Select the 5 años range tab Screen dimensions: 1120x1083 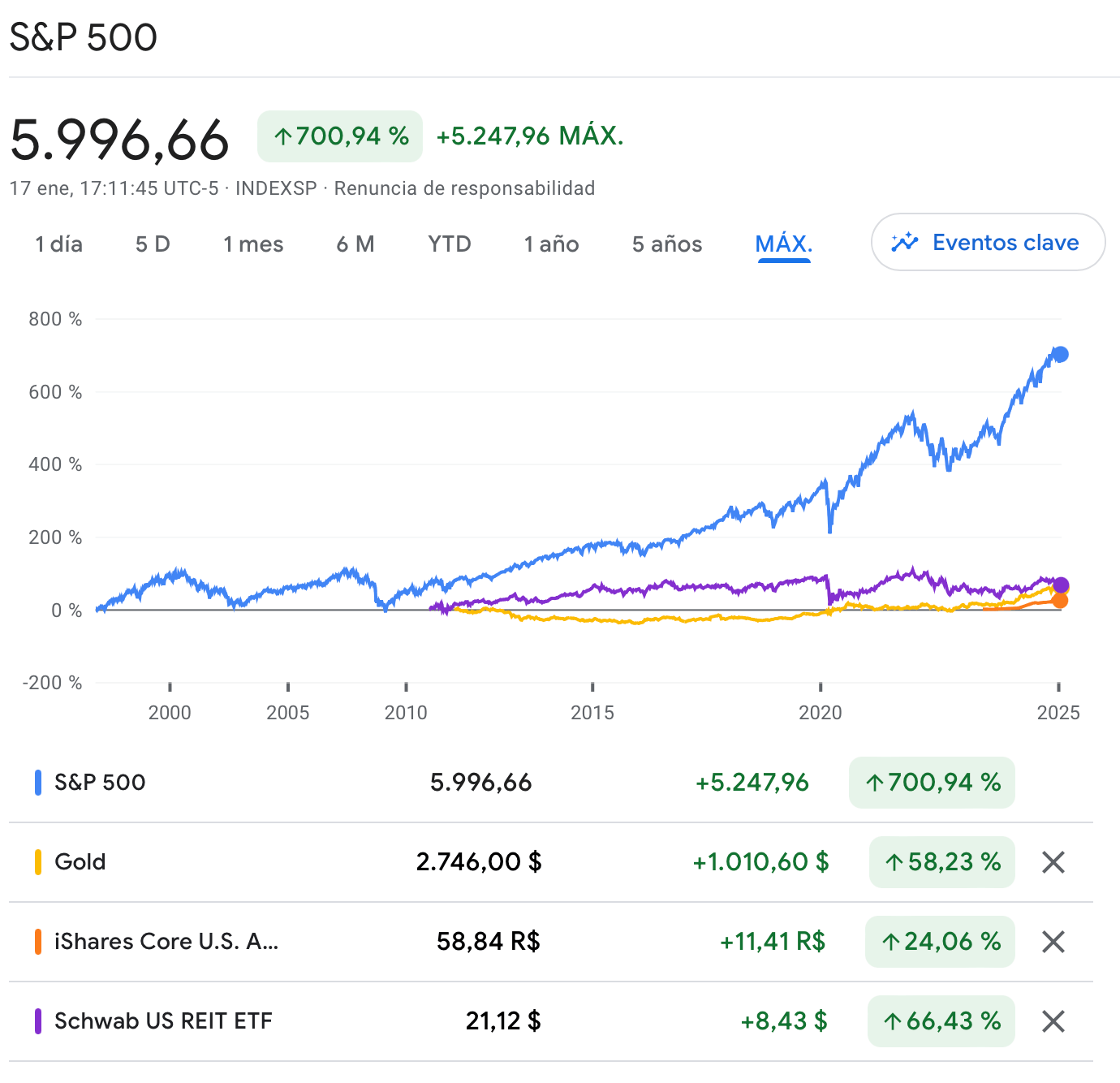667,244
